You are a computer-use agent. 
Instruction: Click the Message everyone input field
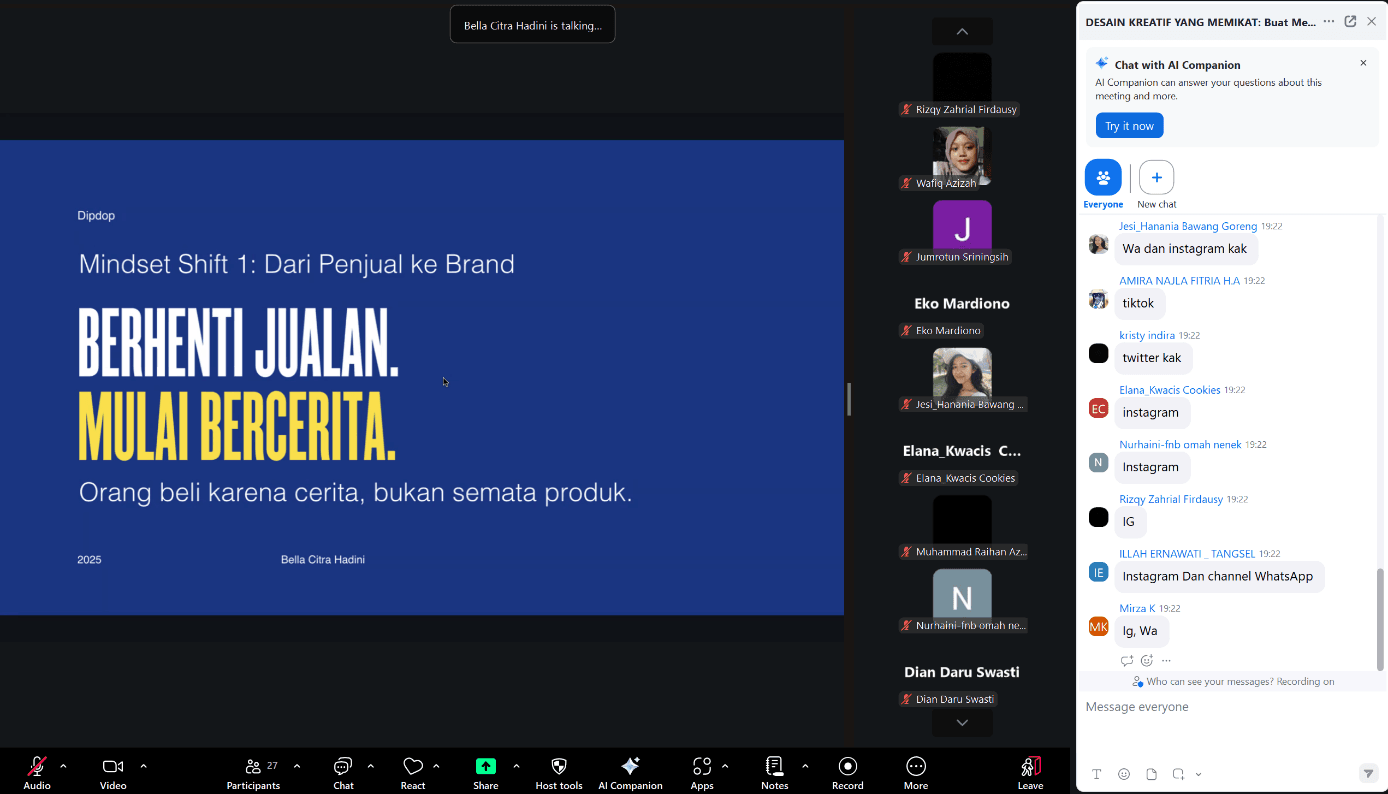(x=1220, y=707)
